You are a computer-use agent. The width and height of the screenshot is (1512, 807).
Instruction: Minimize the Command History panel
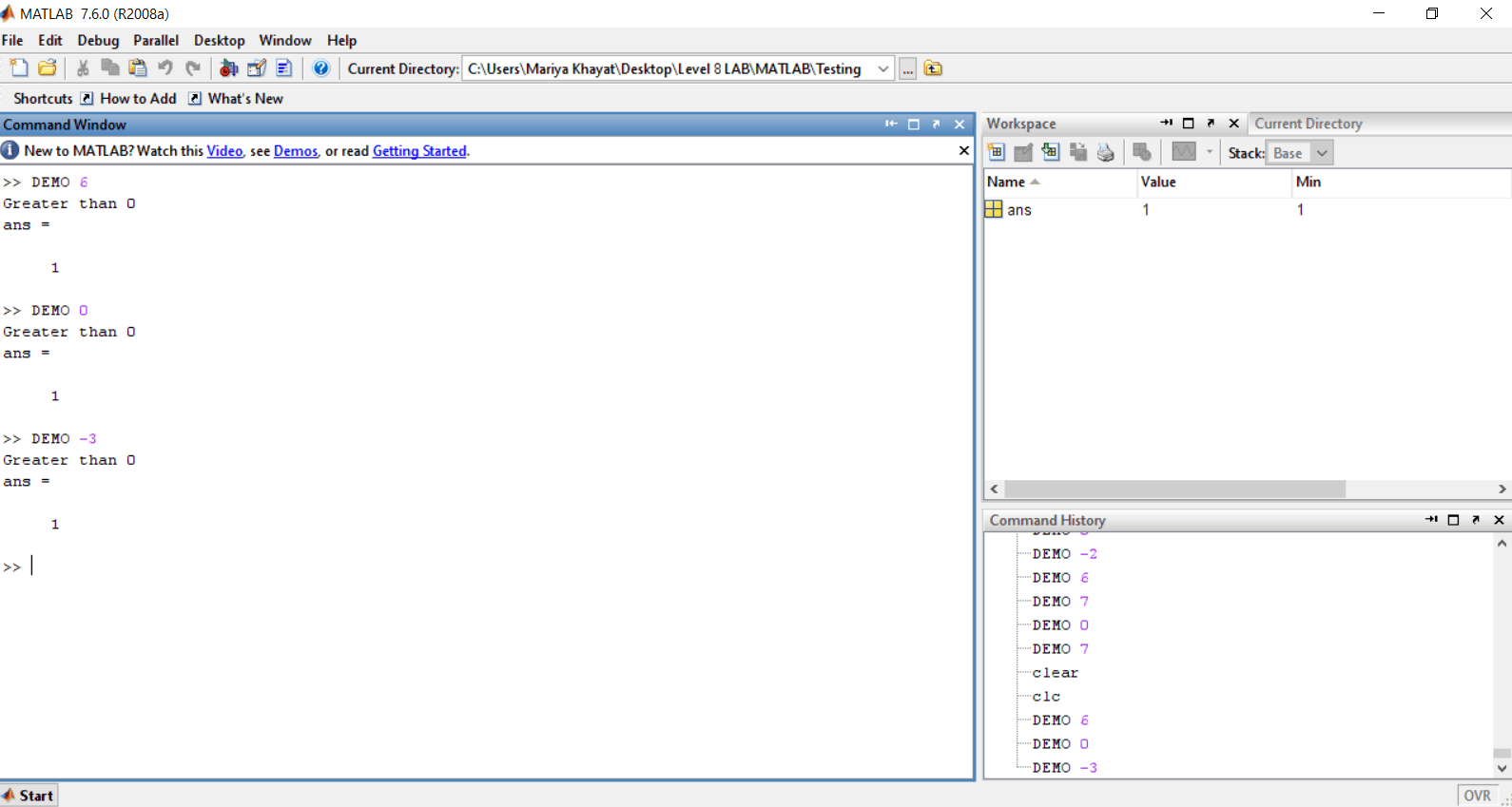pos(1431,520)
